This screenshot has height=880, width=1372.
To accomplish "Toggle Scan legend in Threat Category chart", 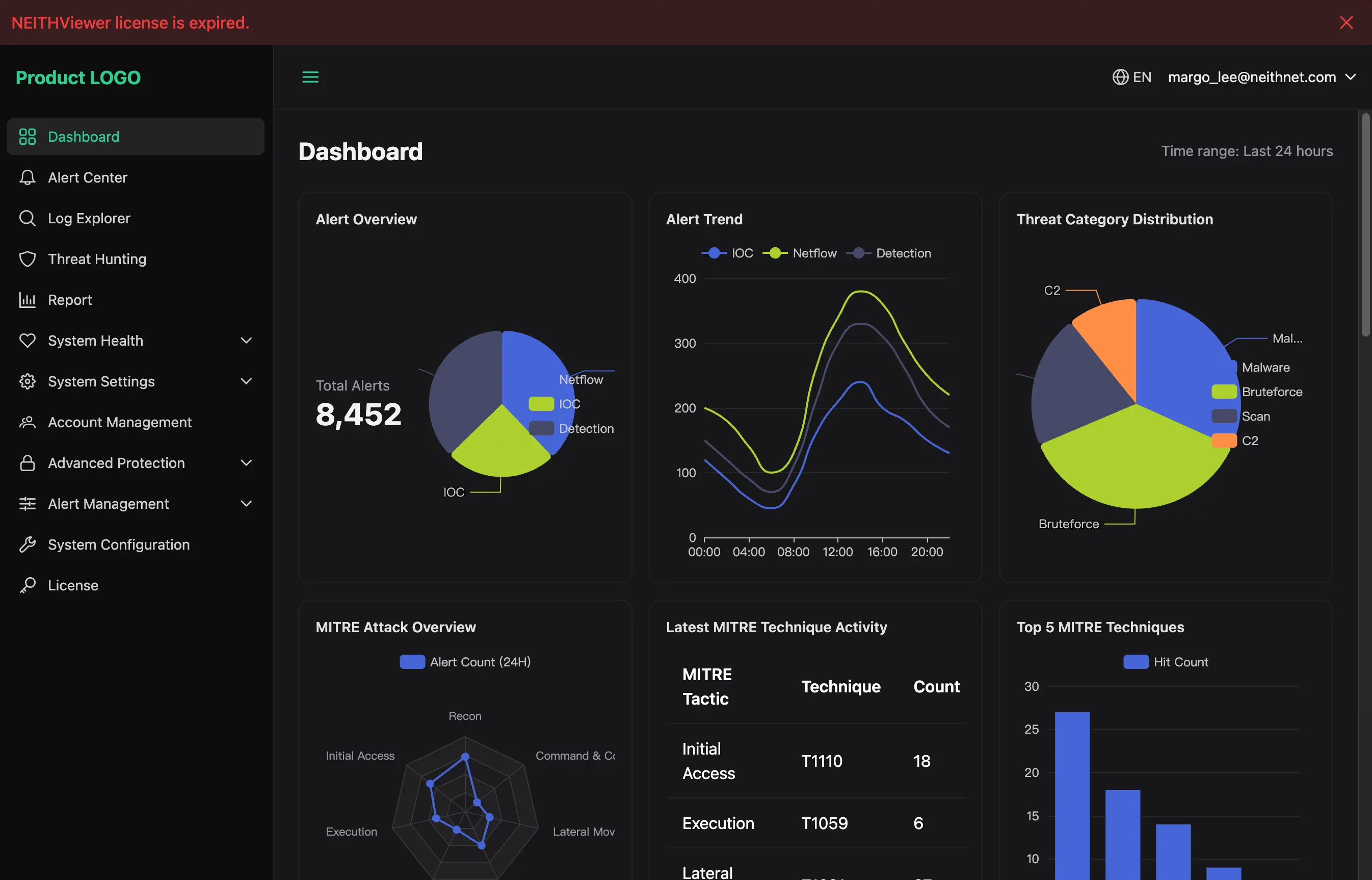I will tap(1241, 417).
